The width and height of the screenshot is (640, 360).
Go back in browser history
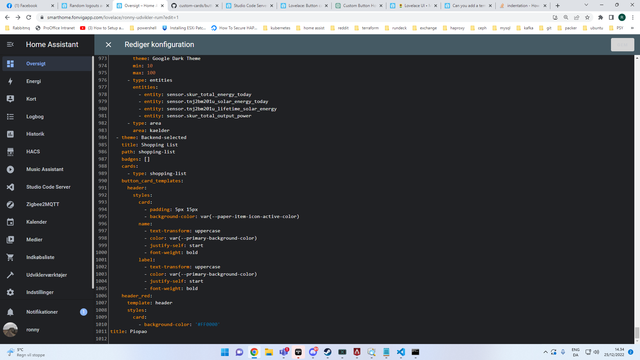coord(7,18)
